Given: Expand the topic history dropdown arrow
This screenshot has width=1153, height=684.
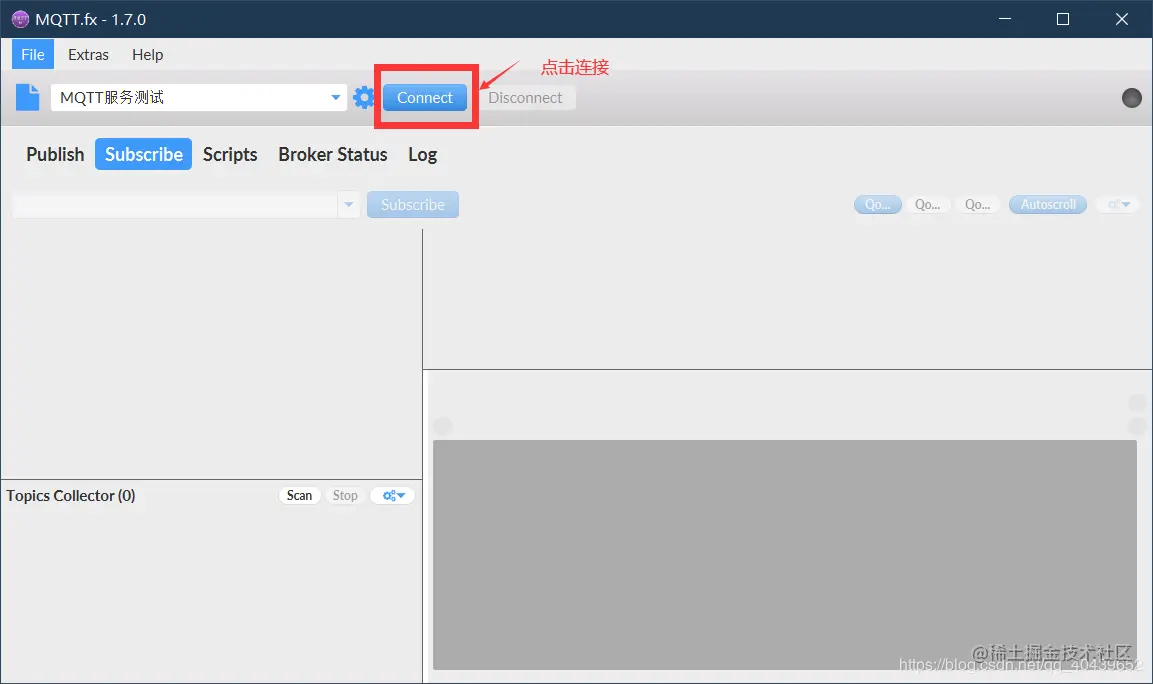Looking at the screenshot, I should coord(349,204).
